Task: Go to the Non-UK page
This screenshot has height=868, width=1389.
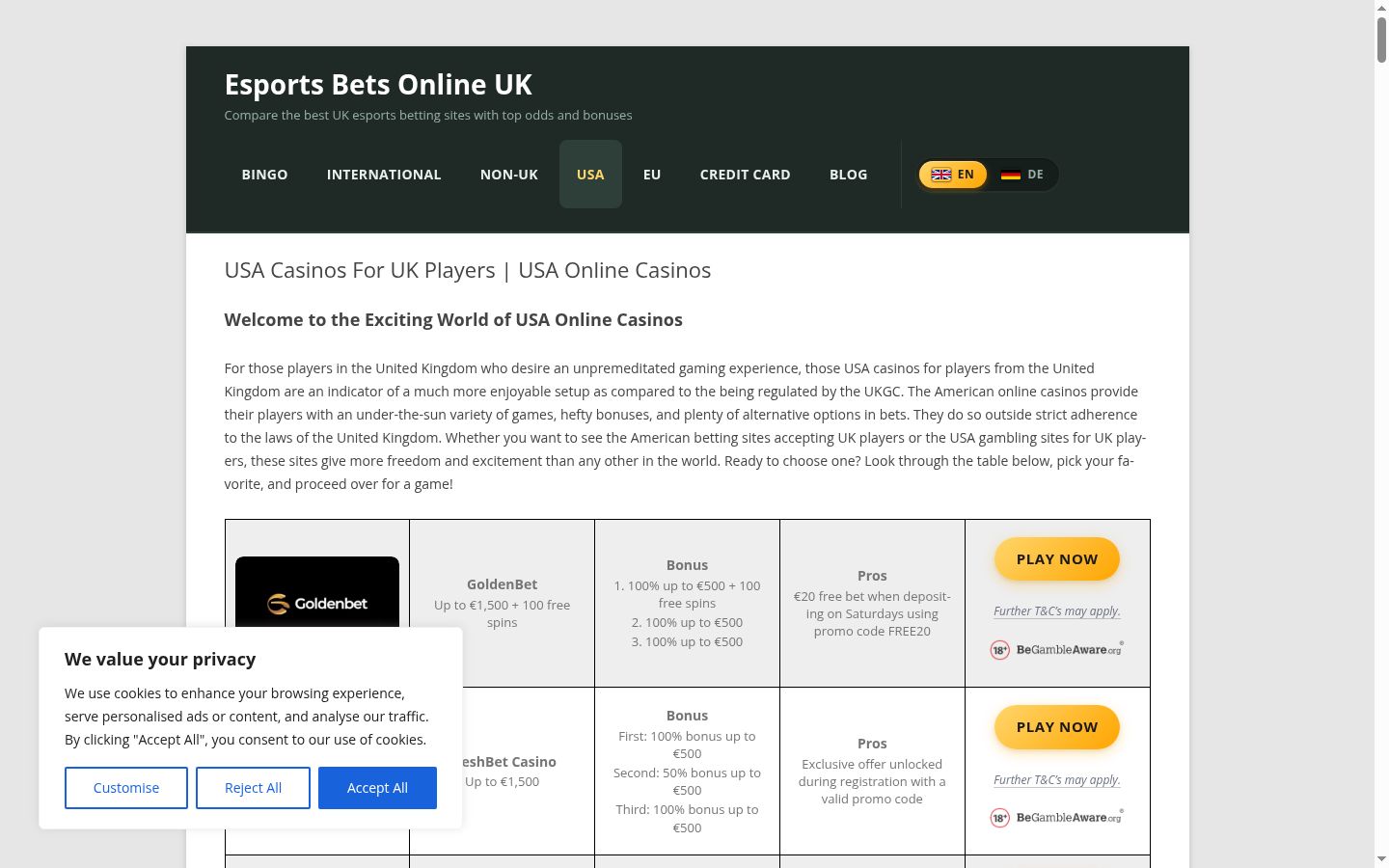Action: (x=509, y=175)
